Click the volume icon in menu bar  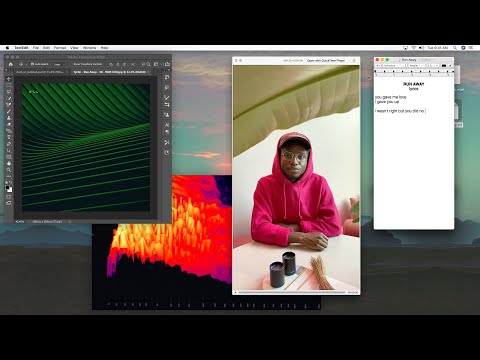421,48
